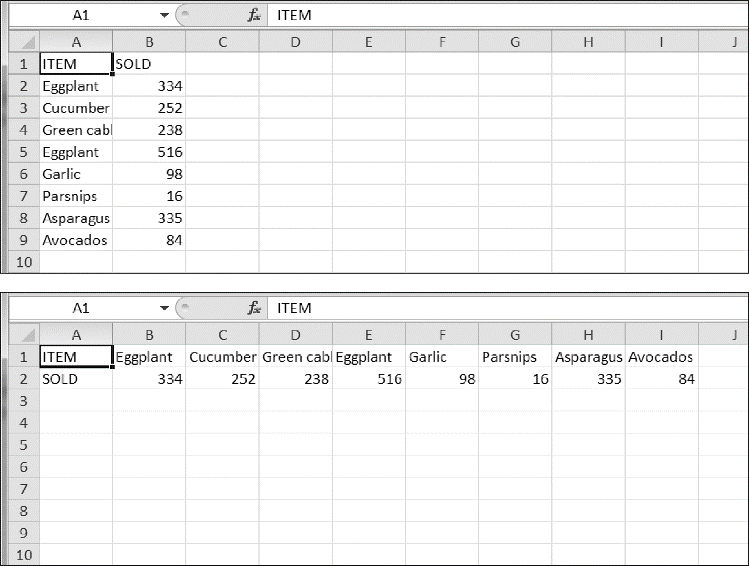Select column A header in the top sheet

pyautogui.click(x=76, y=42)
